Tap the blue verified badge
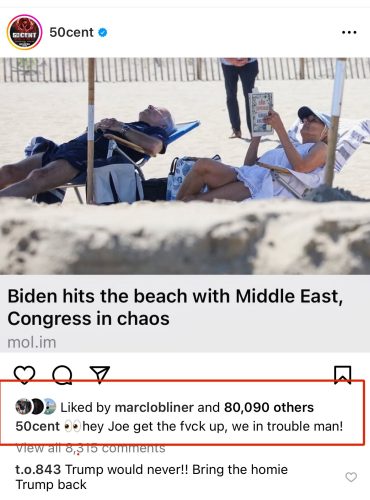This screenshot has height=500, width=370. (x=103, y=32)
